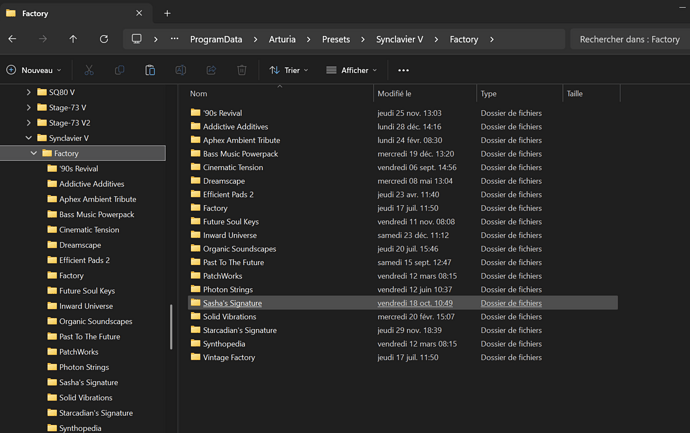
Task: Collapse the Factory tree node
Action: coord(33,153)
